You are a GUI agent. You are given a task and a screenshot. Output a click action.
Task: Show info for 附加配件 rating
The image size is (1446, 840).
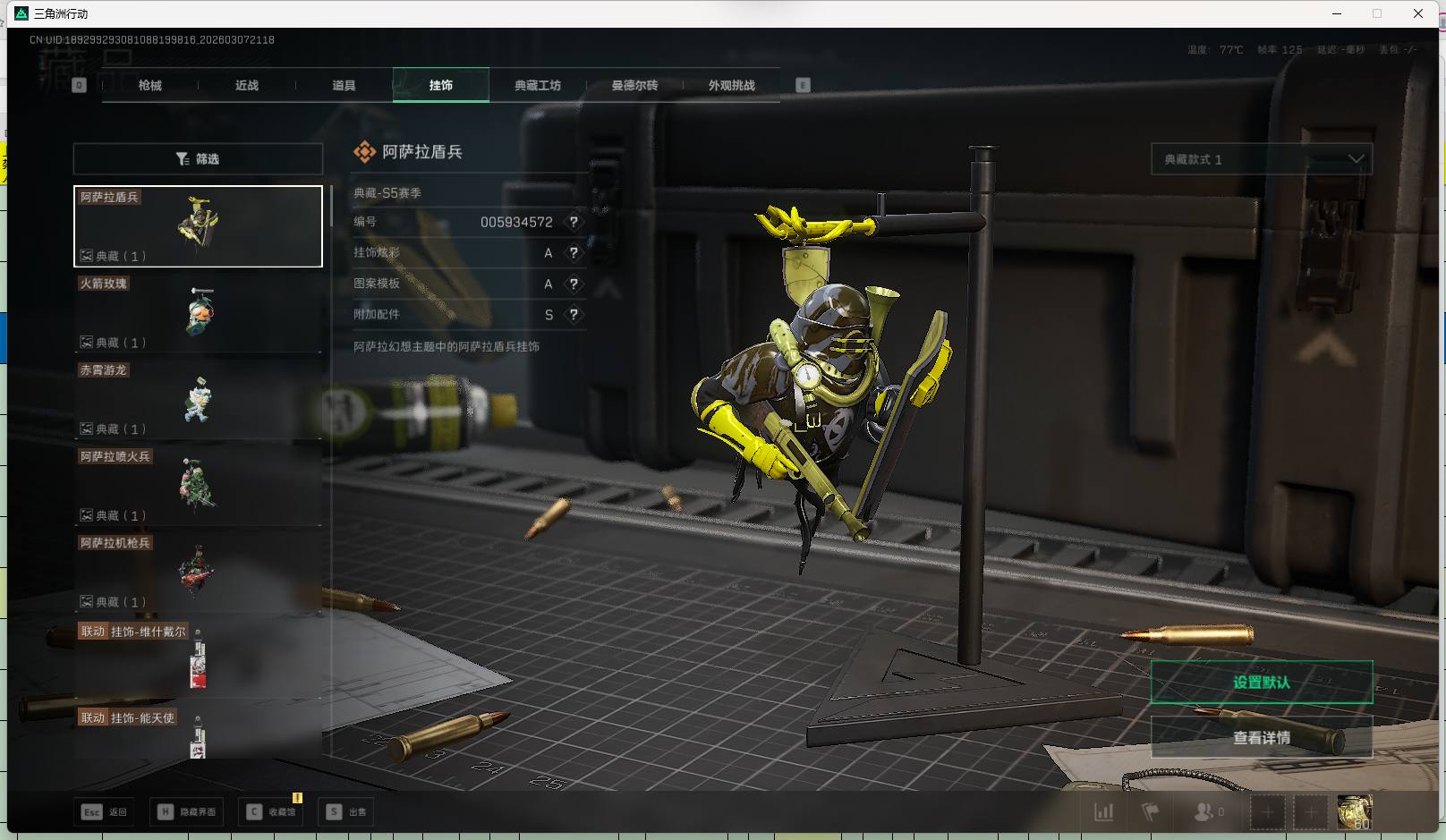[574, 315]
